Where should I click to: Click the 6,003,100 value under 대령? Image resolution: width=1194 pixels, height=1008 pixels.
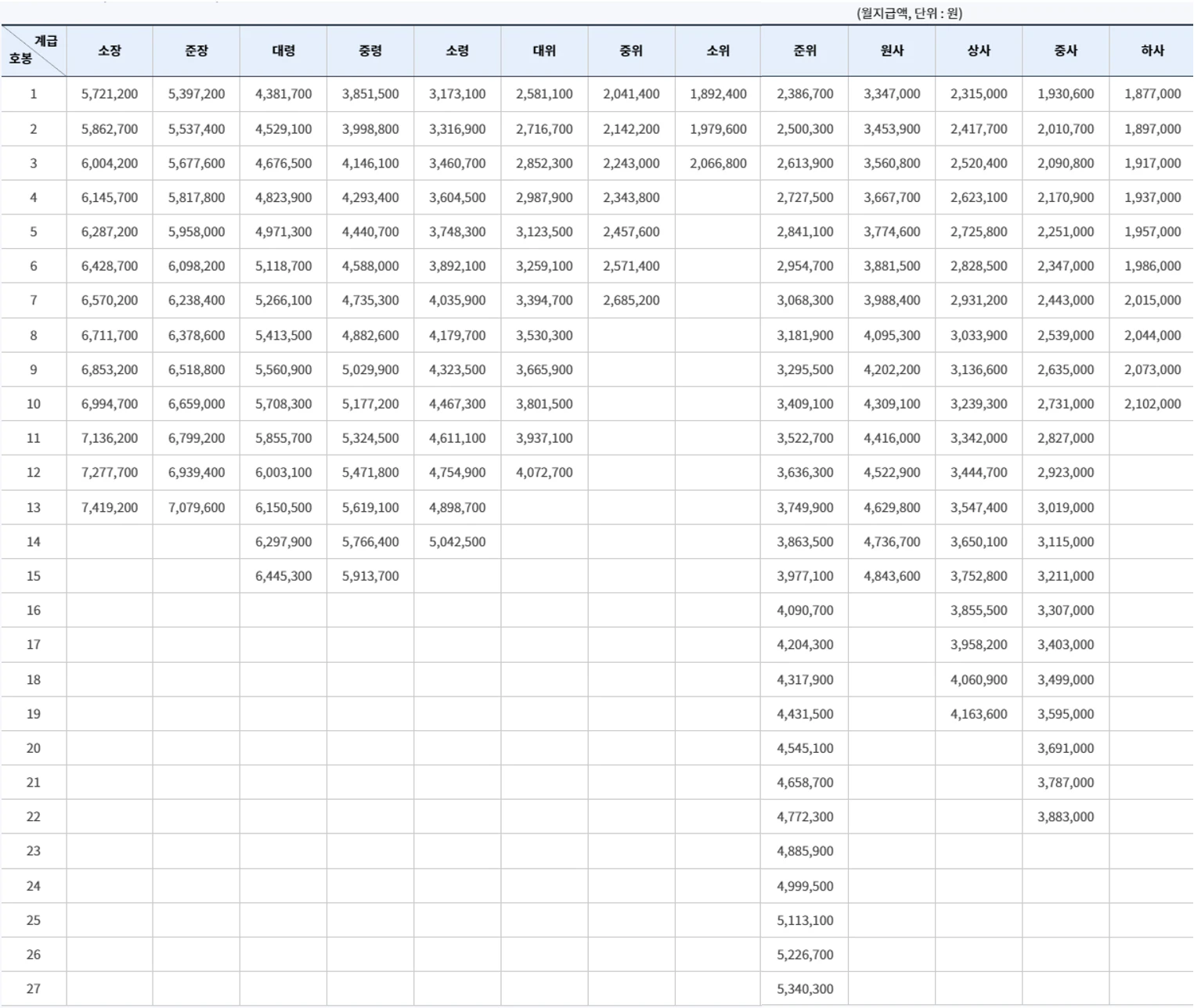(x=283, y=473)
